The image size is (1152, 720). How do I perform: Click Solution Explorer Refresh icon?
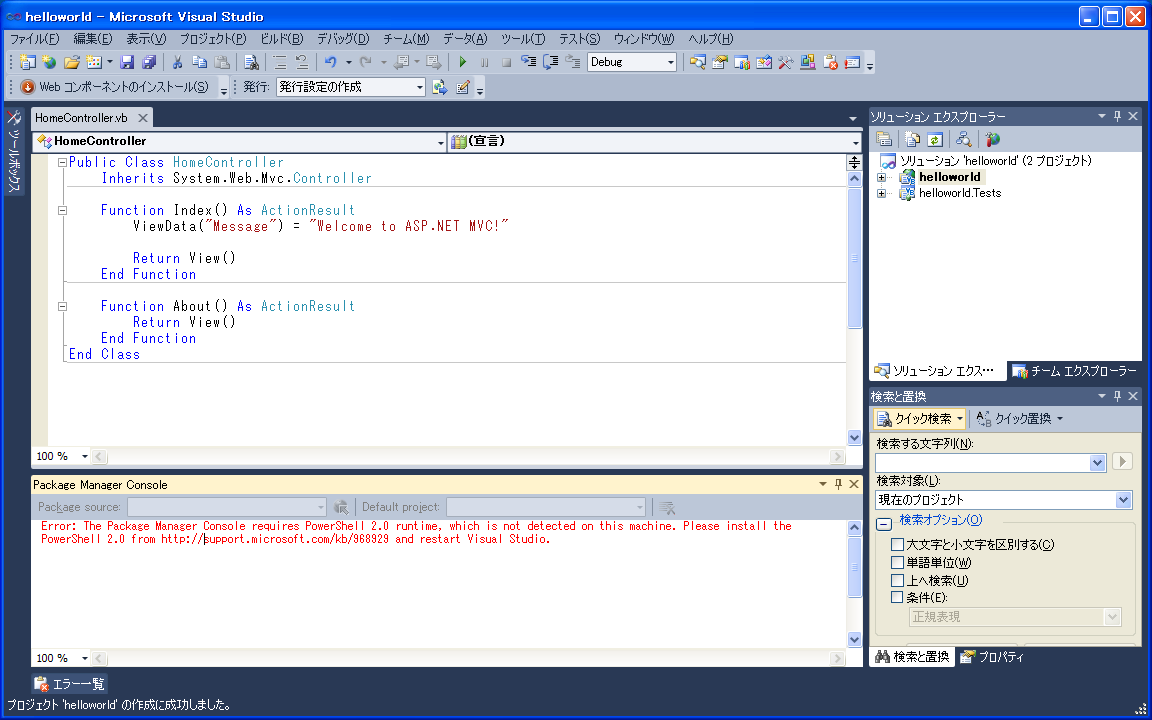[x=935, y=140]
